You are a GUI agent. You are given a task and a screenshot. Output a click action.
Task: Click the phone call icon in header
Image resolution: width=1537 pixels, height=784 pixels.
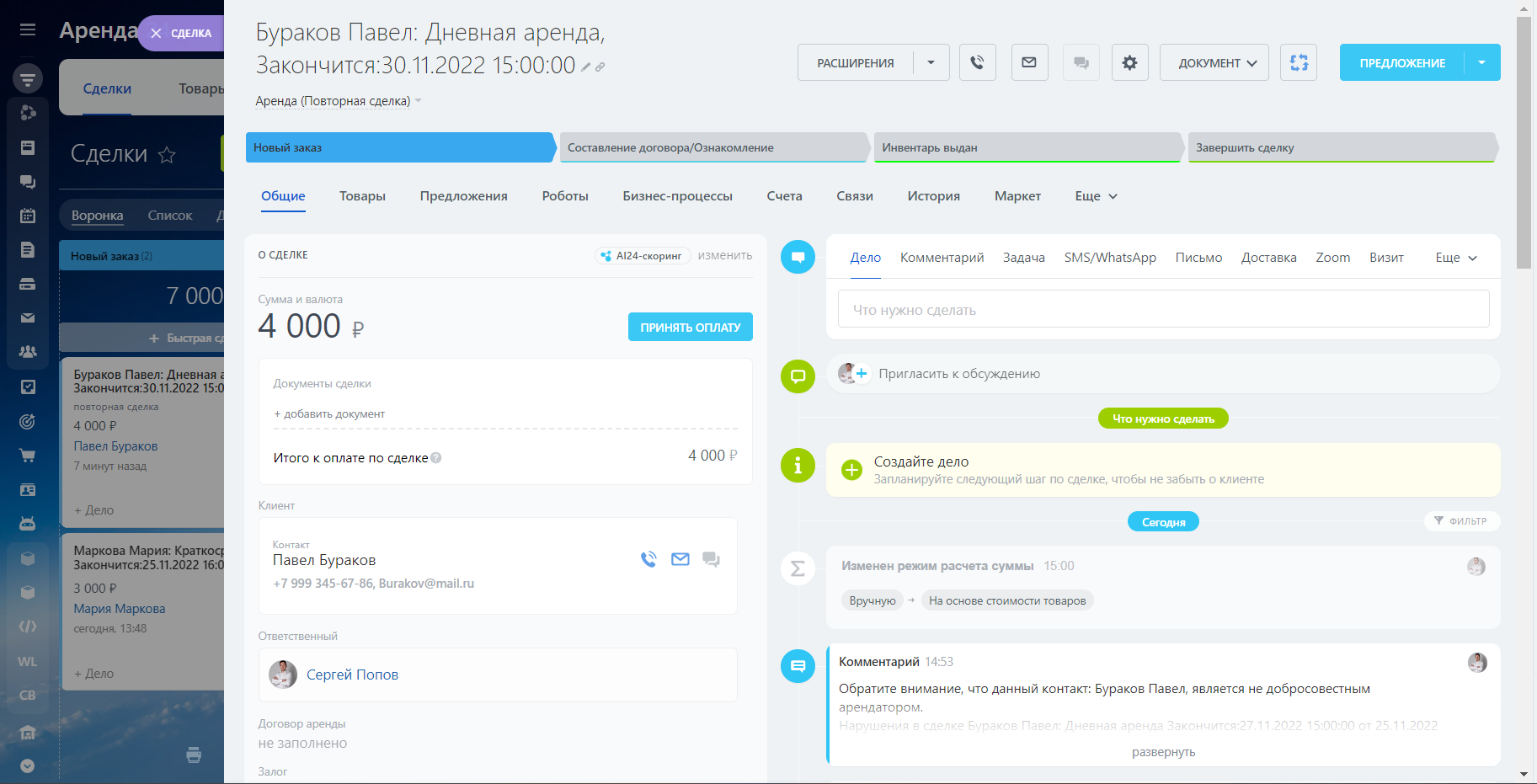977,62
